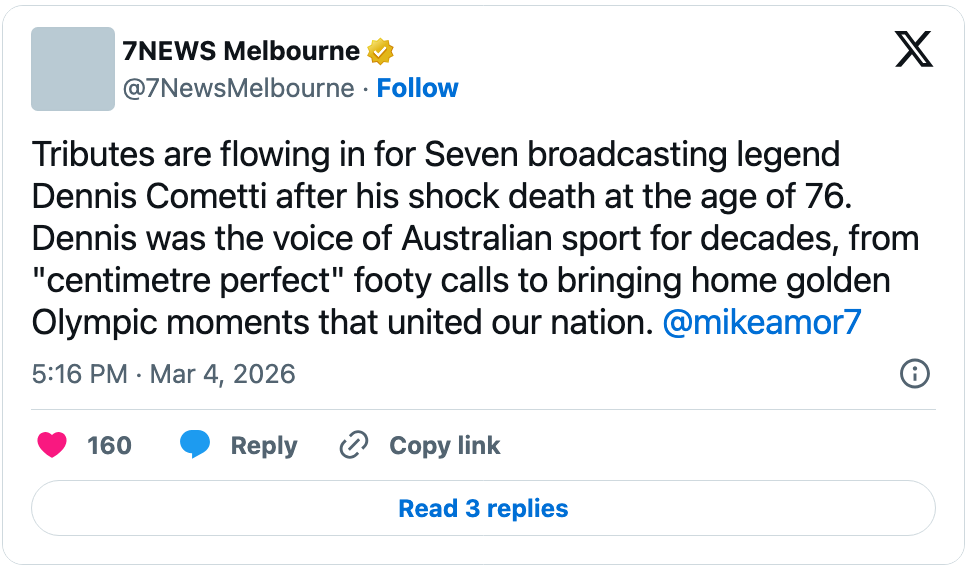Click the Reply text label
The image size is (972, 572).
pos(263,445)
